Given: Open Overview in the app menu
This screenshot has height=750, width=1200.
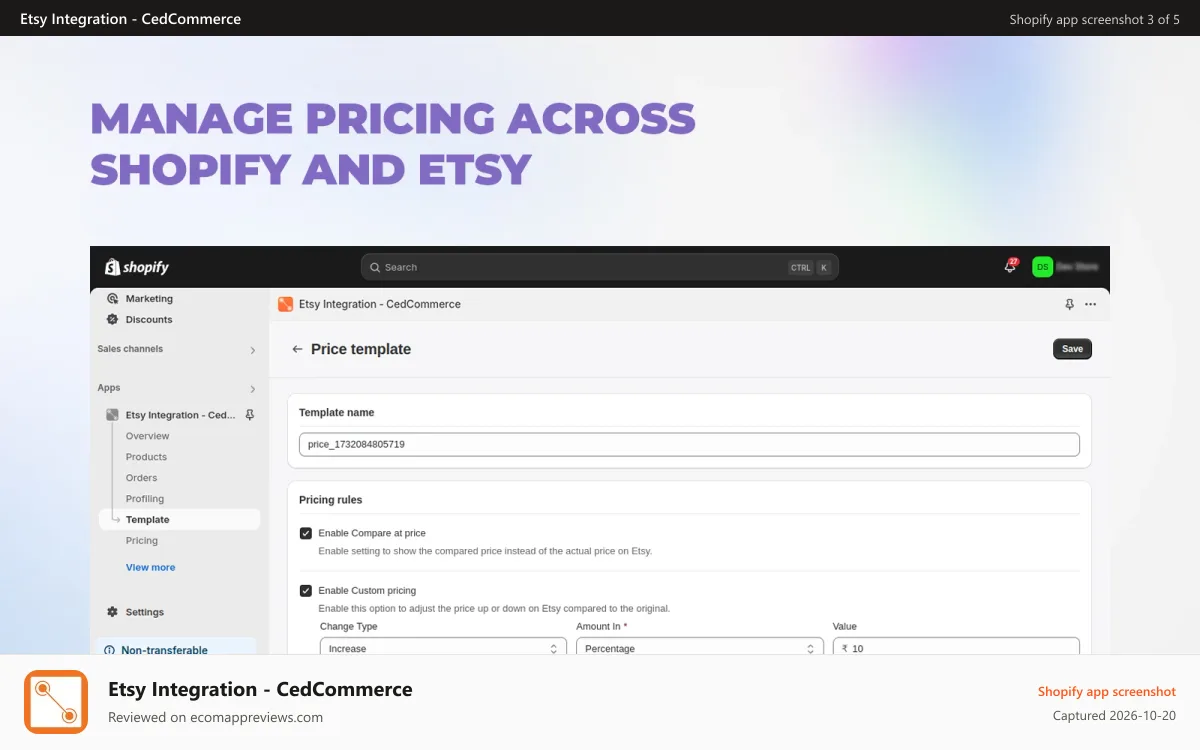Looking at the screenshot, I should (x=147, y=436).
